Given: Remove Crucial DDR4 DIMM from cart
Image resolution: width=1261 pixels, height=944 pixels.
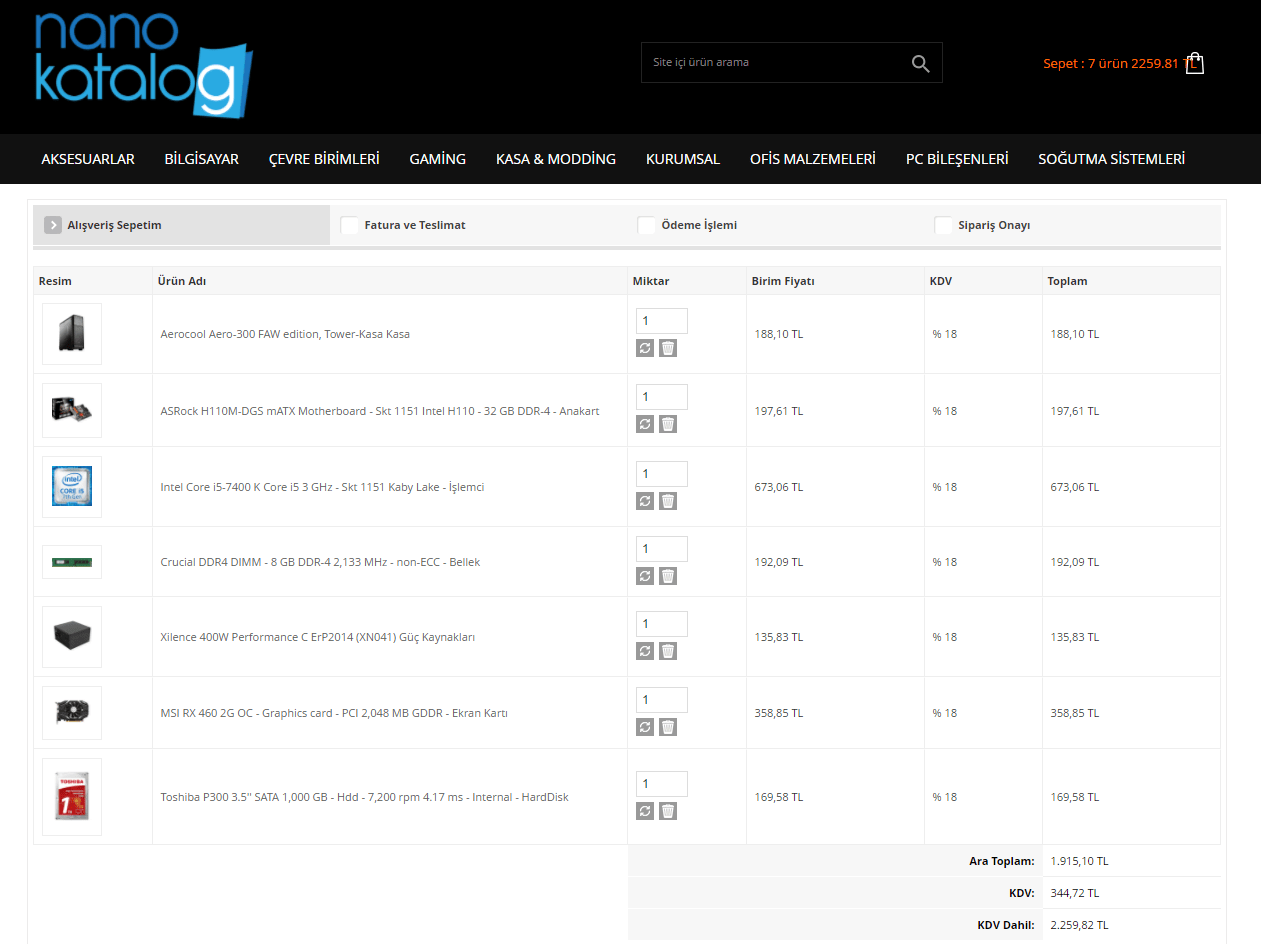Looking at the screenshot, I should (668, 576).
